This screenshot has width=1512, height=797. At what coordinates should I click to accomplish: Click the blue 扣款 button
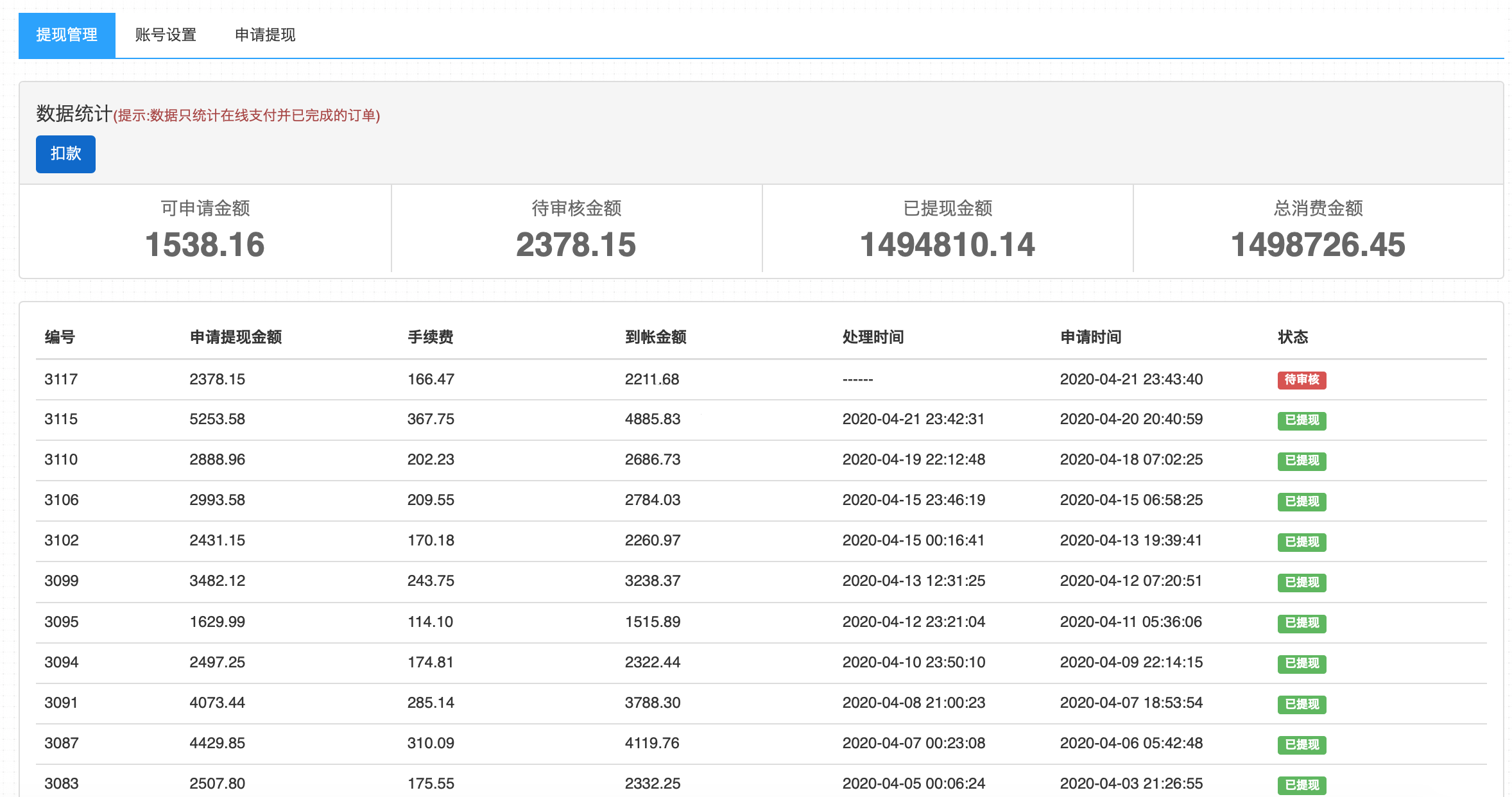pos(65,154)
